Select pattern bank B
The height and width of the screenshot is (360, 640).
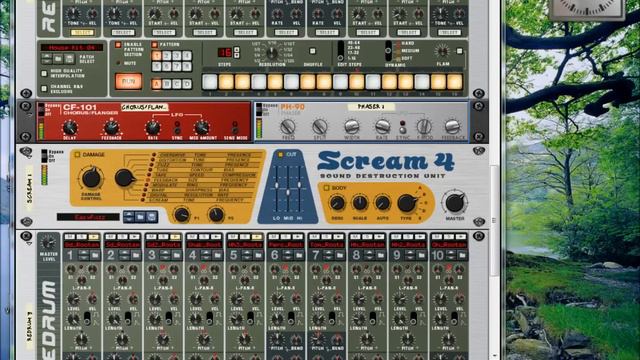point(167,84)
